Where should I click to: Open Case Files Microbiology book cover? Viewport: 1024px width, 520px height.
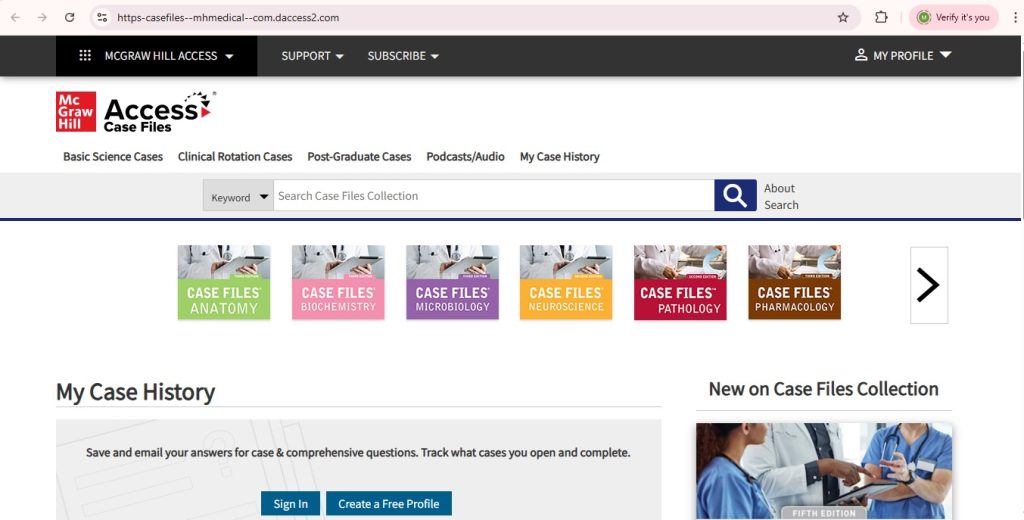453,282
